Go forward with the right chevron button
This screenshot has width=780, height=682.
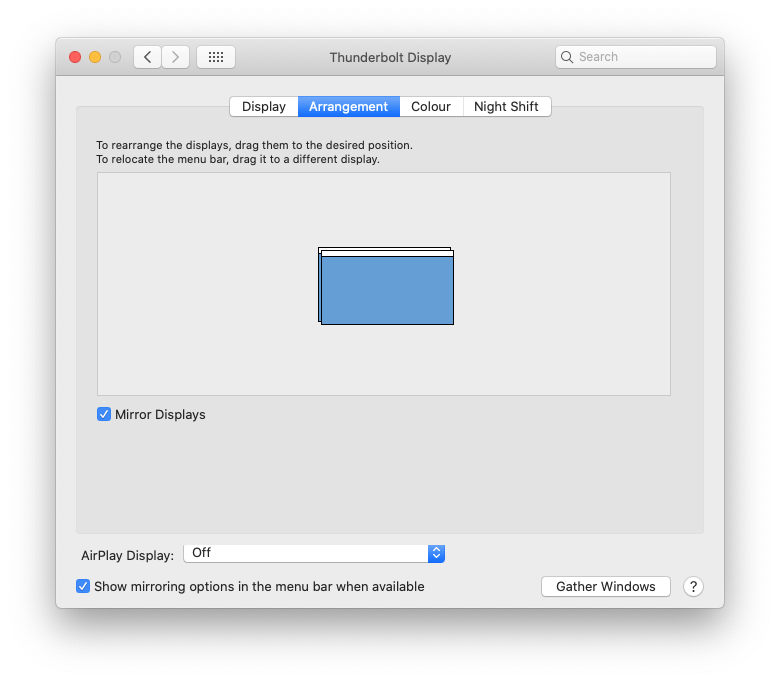175,57
